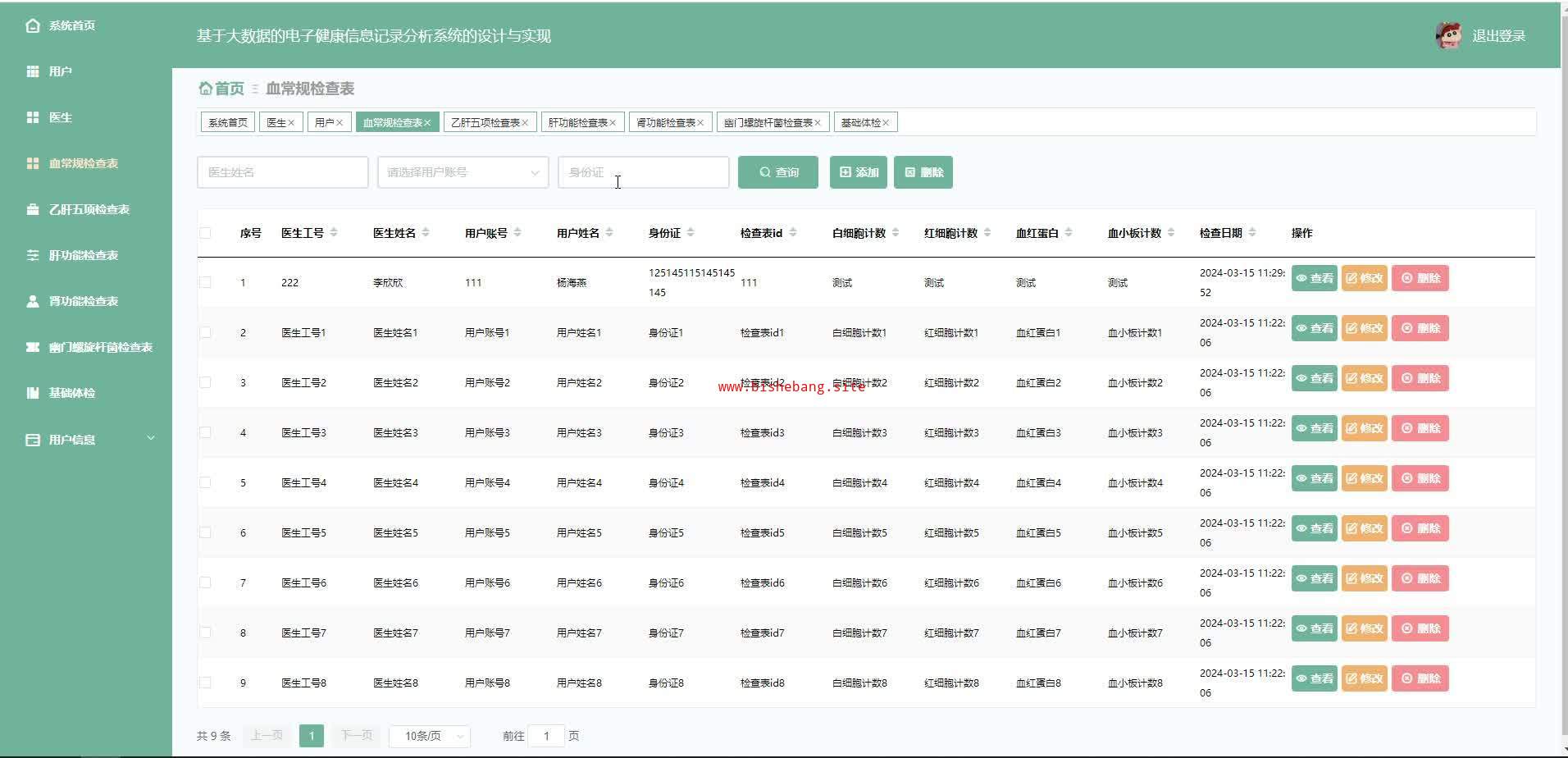Expand the 用户信息 sidebar menu
This screenshot has width=1568, height=758.
coord(89,440)
